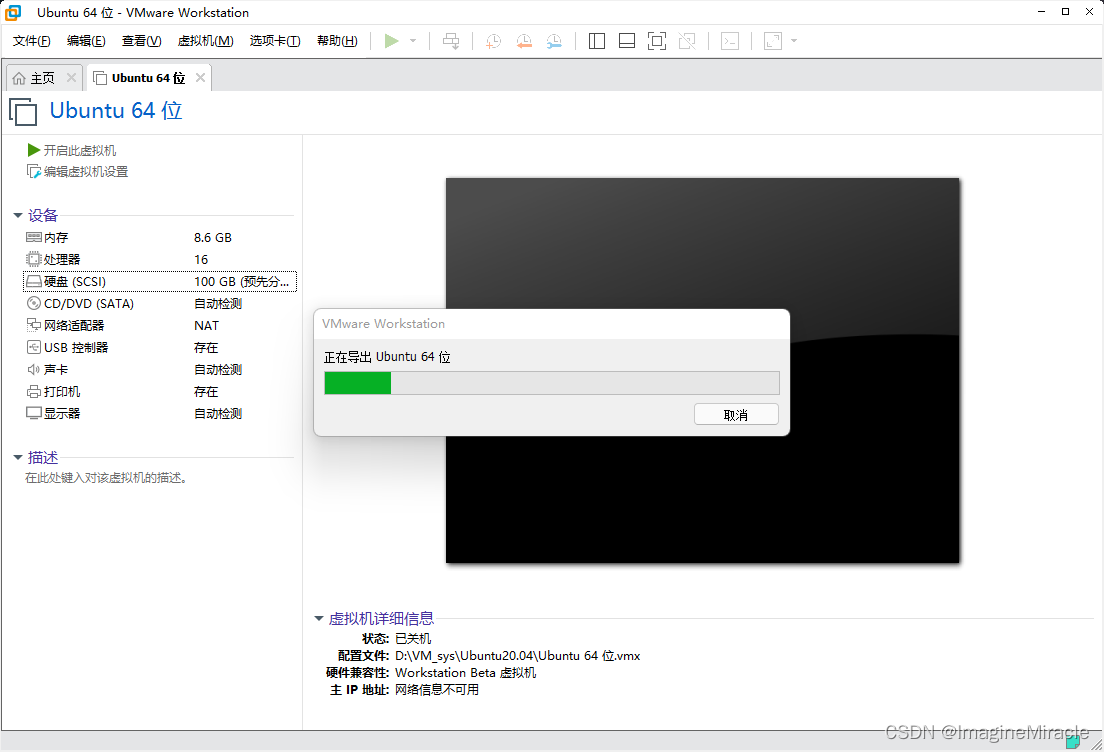Open the snapshot manager toolbar icon
This screenshot has width=1104, height=752.
coord(555,41)
